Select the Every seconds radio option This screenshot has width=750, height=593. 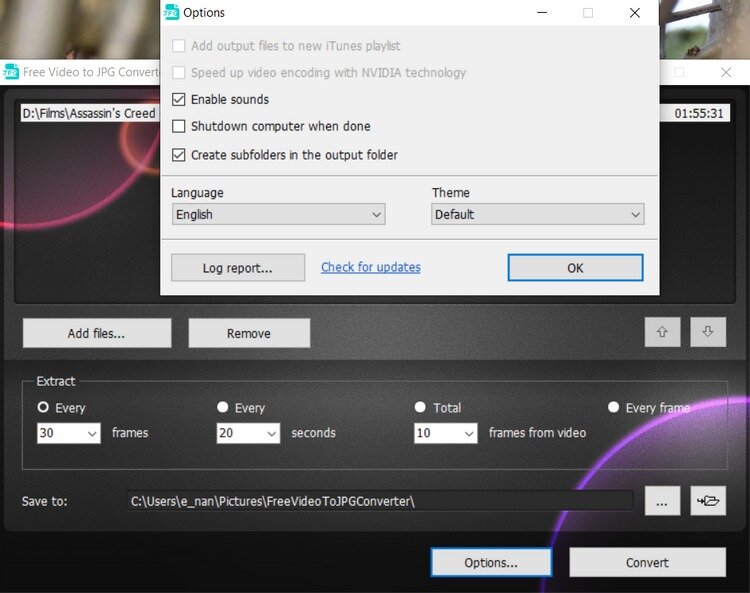point(222,407)
